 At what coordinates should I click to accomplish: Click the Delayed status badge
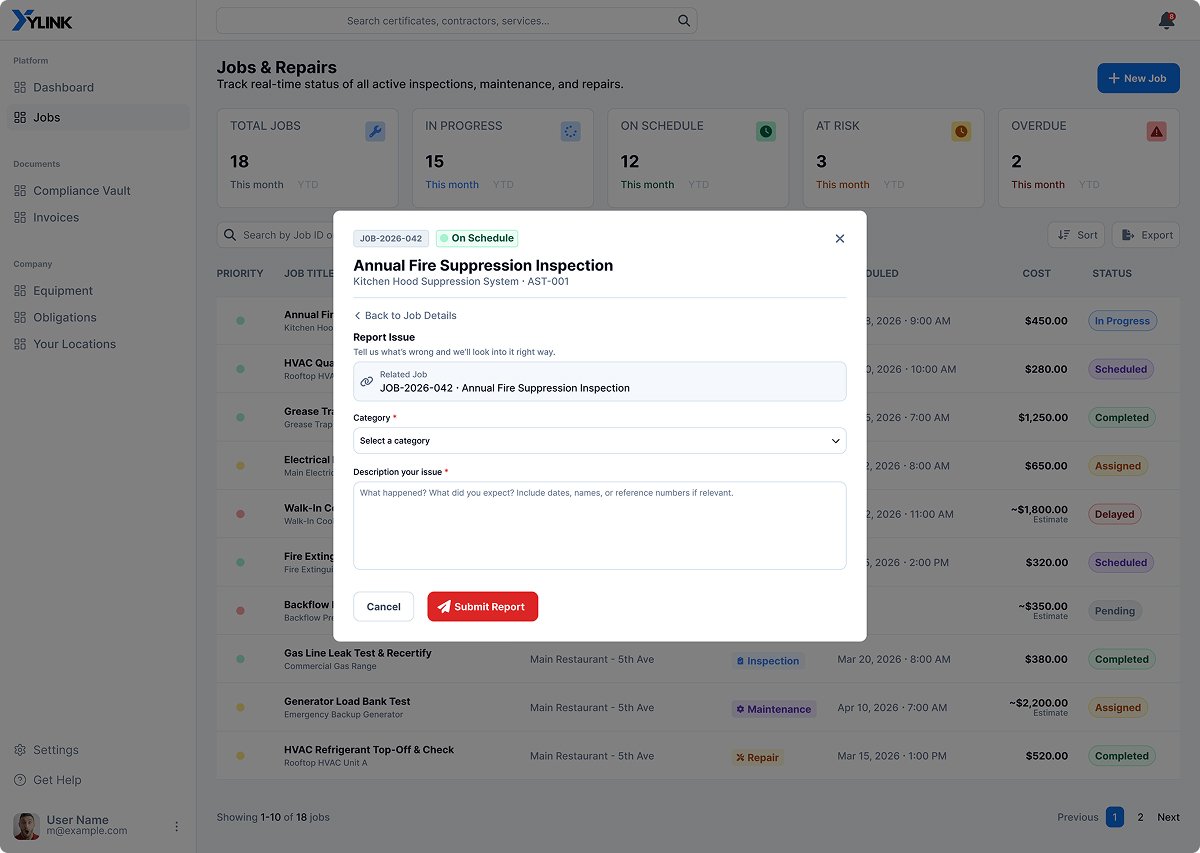[1114, 514]
